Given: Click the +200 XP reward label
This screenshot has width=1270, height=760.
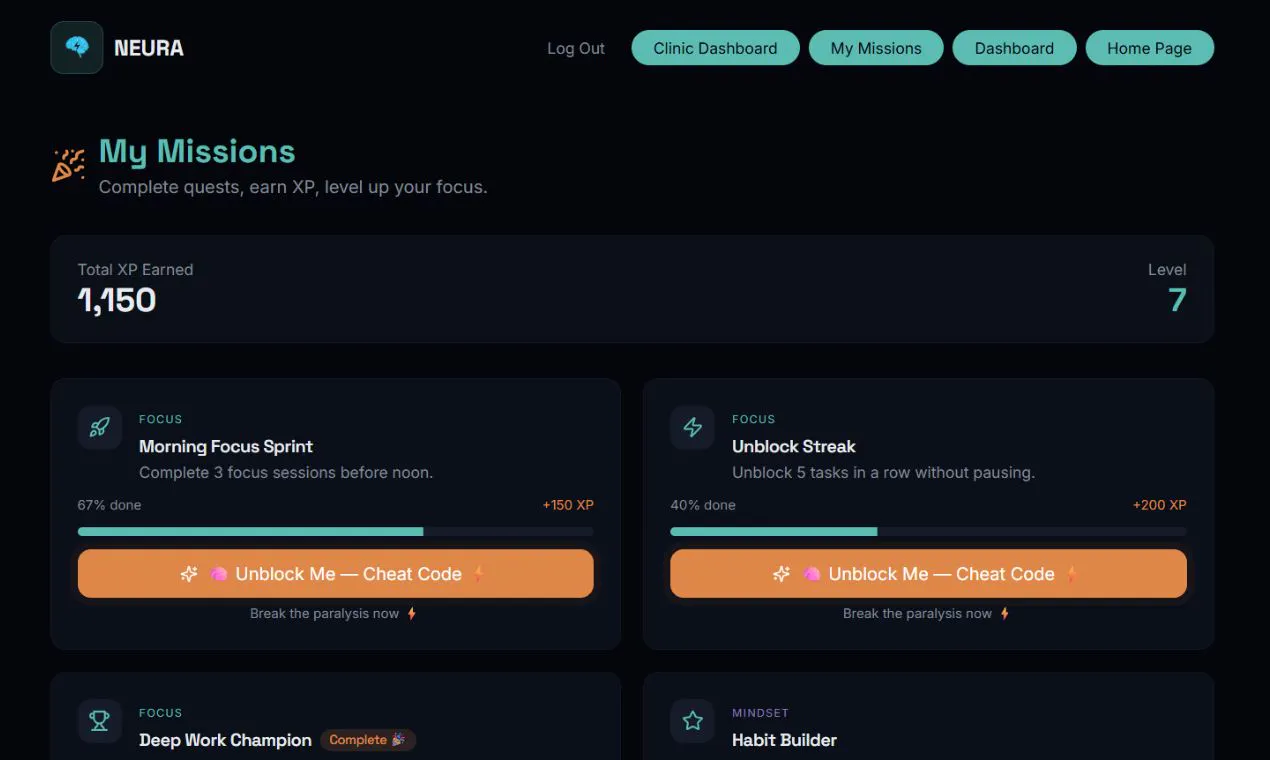Looking at the screenshot, I should [x=1159, y=505].
